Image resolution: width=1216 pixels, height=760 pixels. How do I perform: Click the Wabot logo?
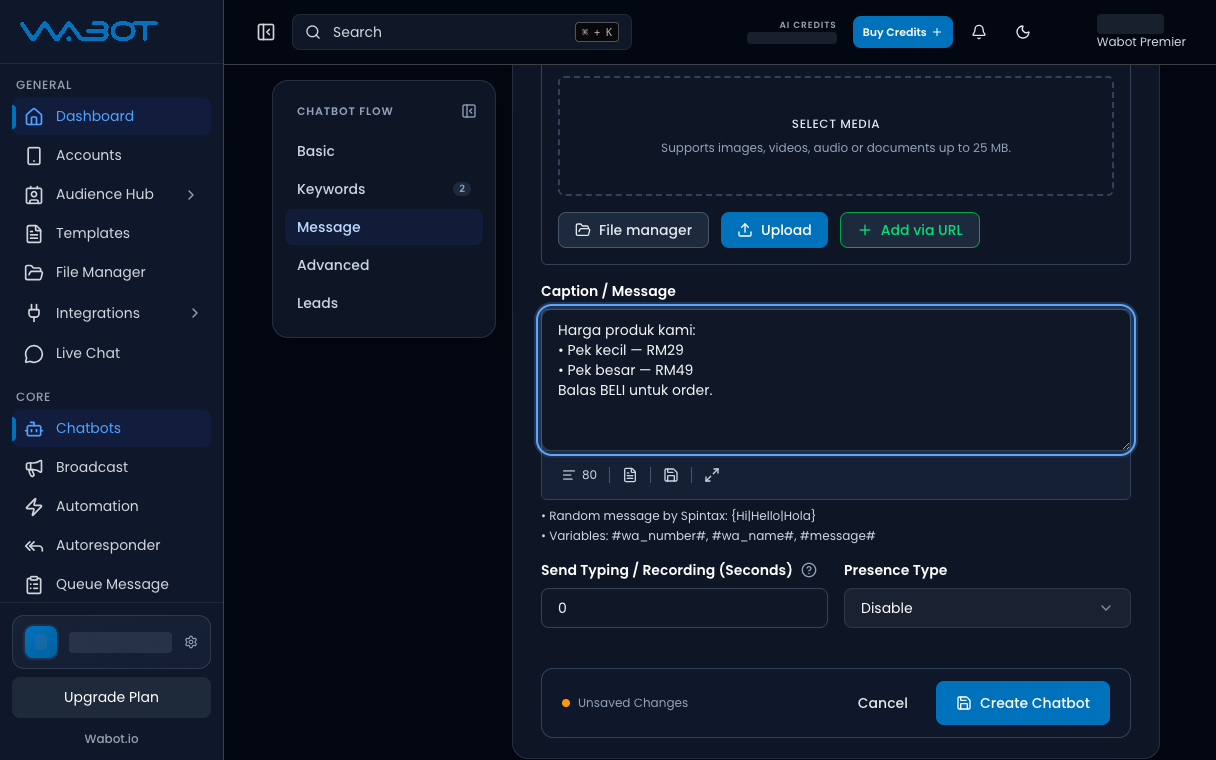pos(89,31)
